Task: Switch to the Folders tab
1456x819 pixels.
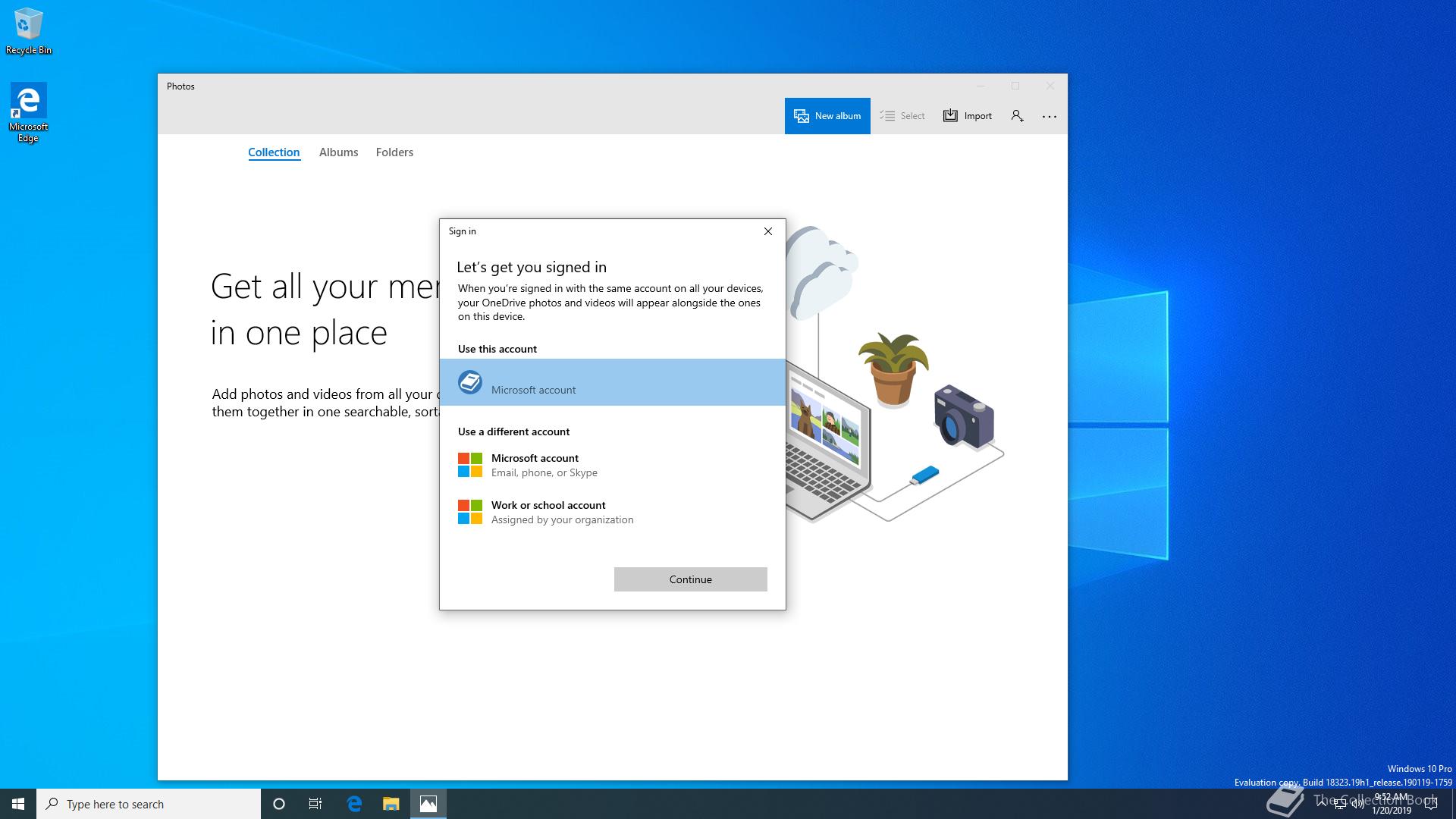Action: [394, 152]
